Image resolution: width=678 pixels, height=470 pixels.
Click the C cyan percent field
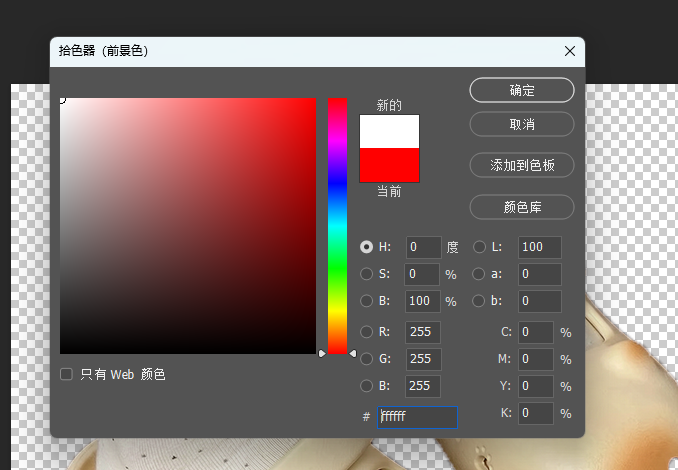coord(536,332)
